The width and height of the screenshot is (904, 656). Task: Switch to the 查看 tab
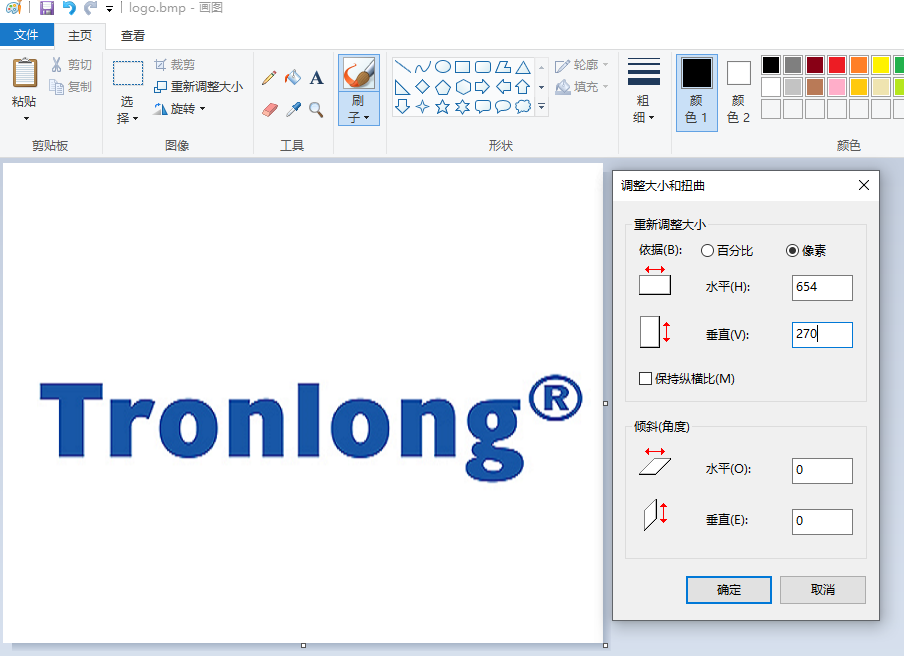click(133, 36)
